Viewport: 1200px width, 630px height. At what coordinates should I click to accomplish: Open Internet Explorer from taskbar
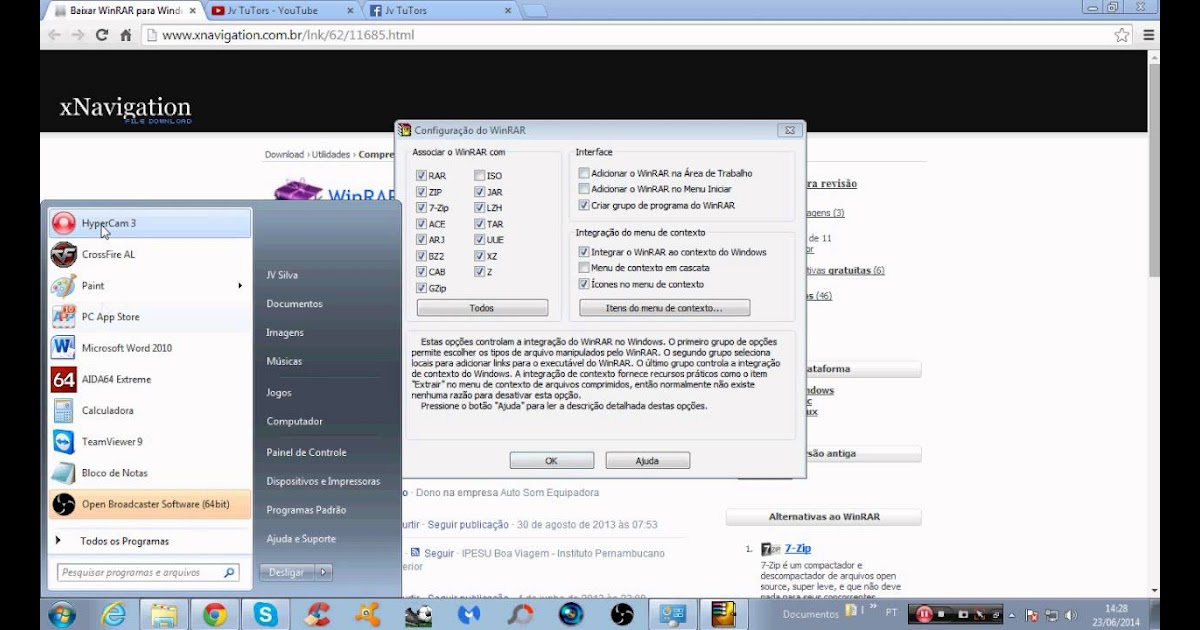tap(114, 614)
